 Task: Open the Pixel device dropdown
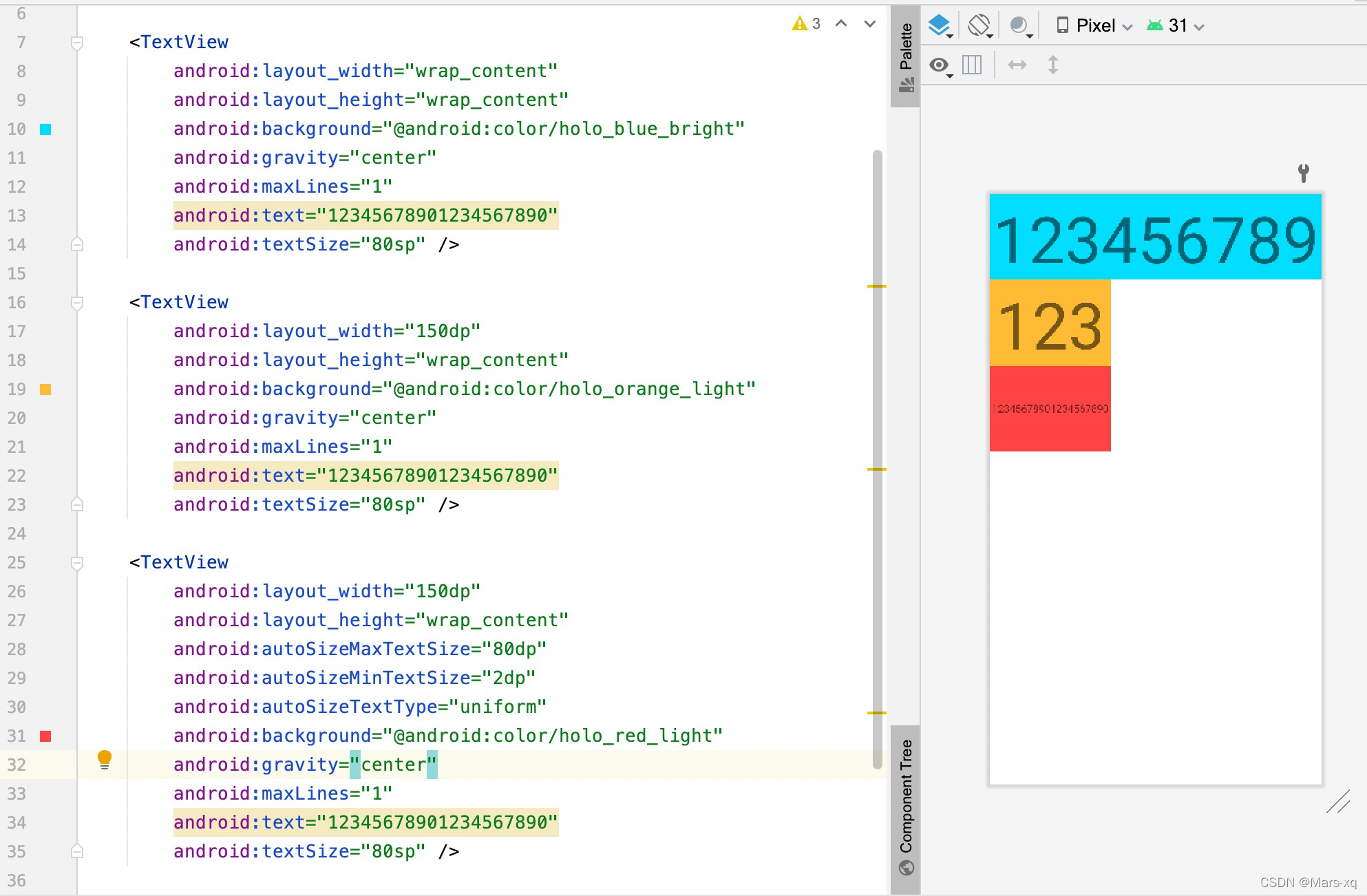1094,25
